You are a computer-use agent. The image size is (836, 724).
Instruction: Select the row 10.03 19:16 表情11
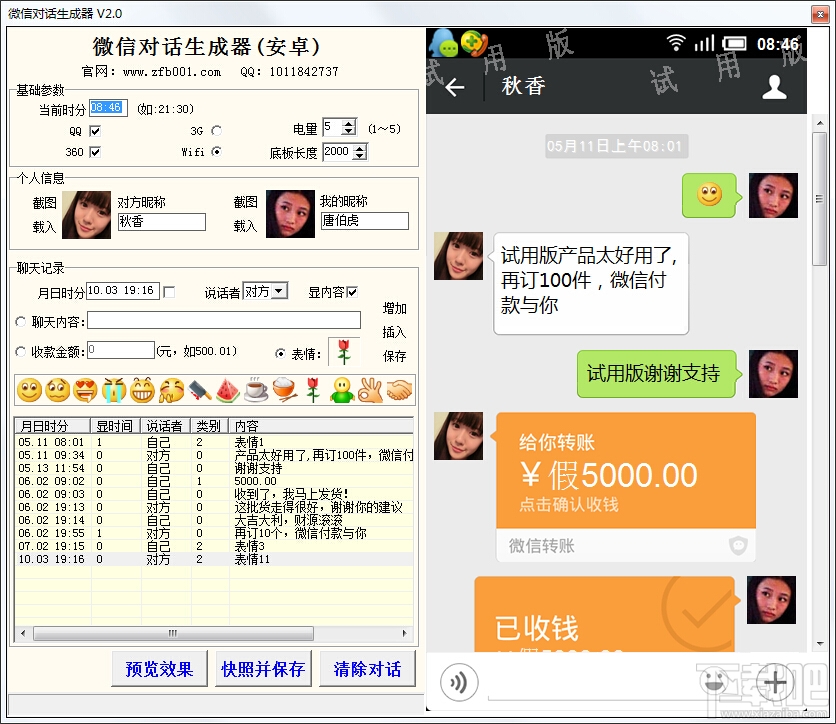(x=214, y=559)
